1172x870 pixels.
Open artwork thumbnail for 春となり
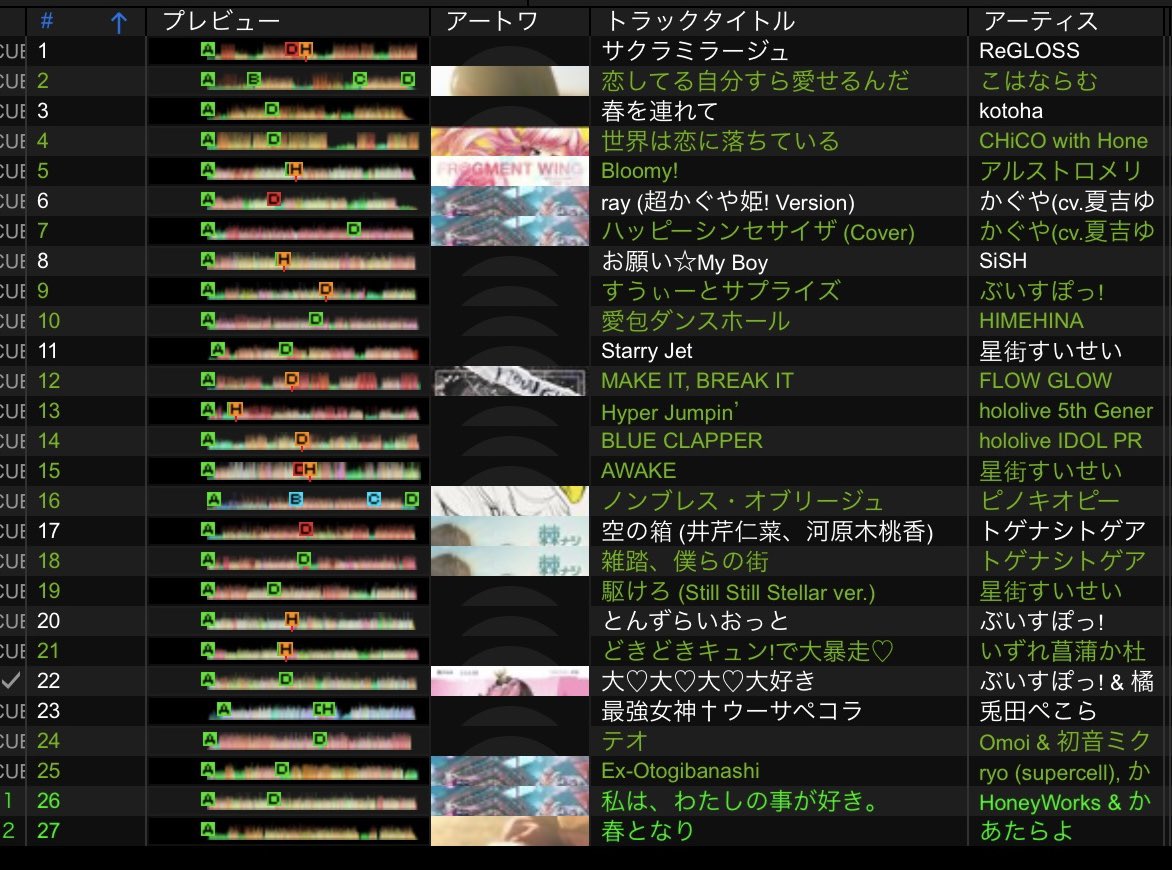click(510, 831)
